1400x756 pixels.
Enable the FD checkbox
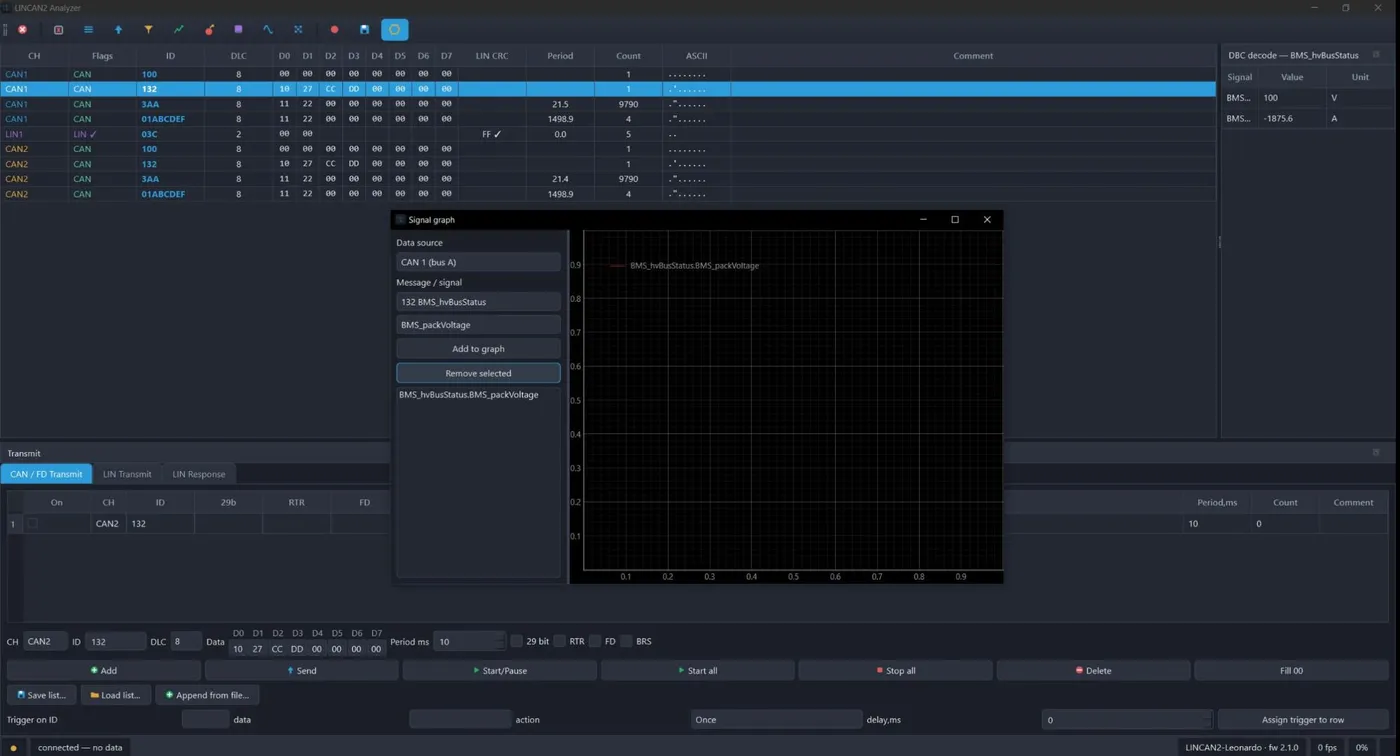coord(595,641)
